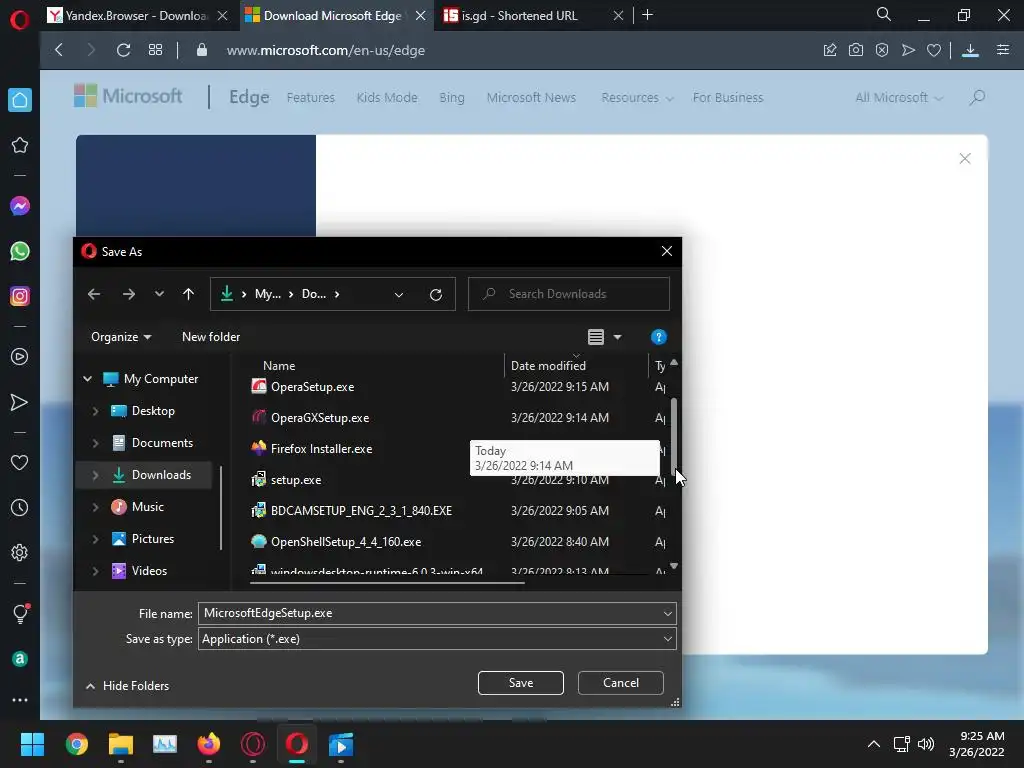Viewport: 1024px width, 768px height.
Task: Sort by Date modified column
Action: (x=548, y=366)
